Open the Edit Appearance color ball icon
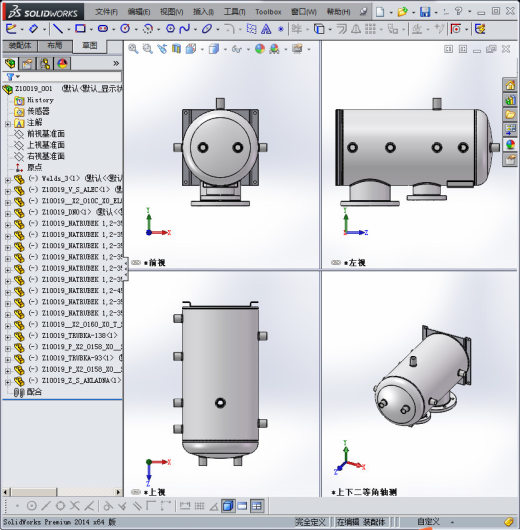The image size is (520, 530). pos(260,49)
